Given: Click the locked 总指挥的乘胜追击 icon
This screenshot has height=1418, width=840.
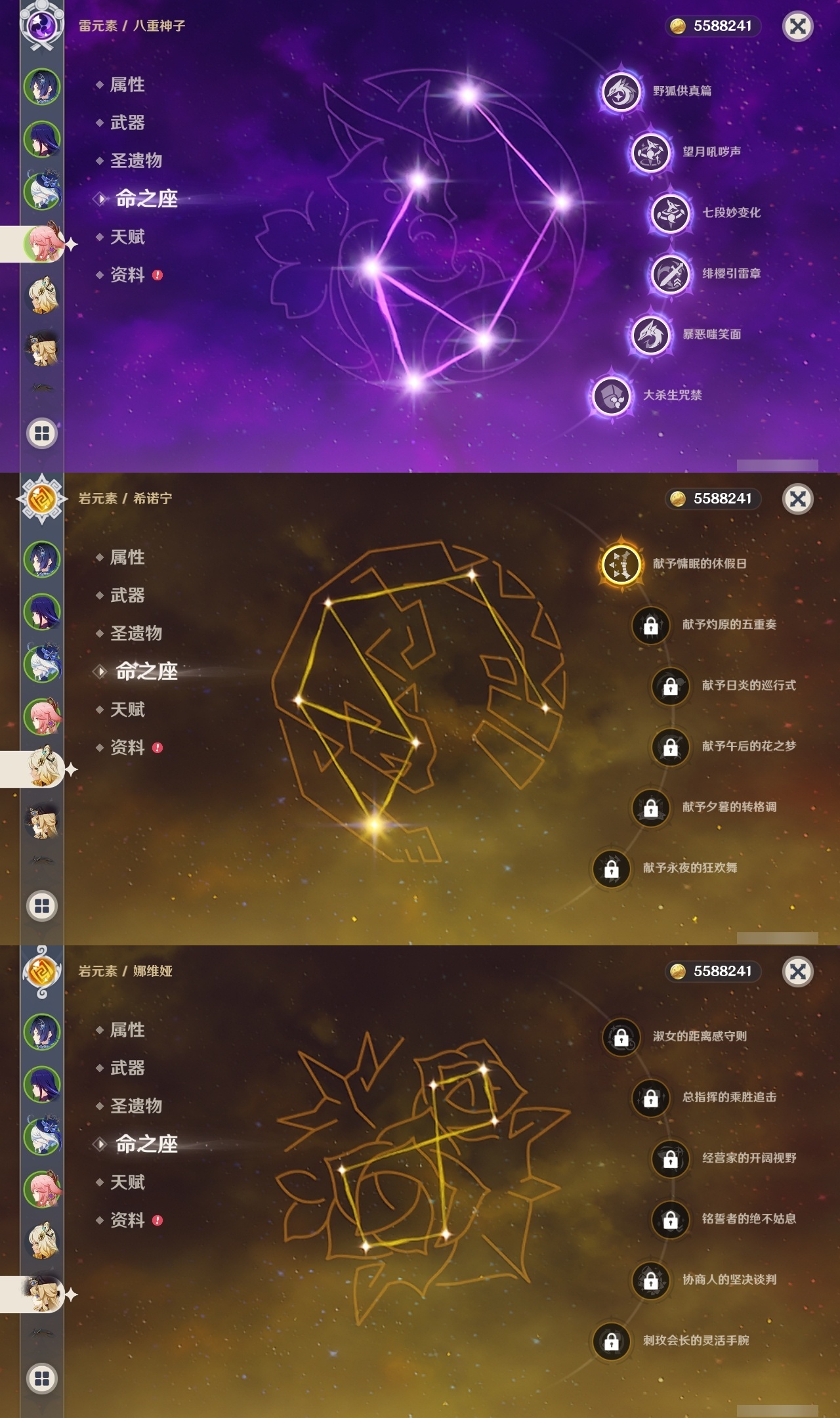Looking at the screenshot, I should (x=650, y=1098).
